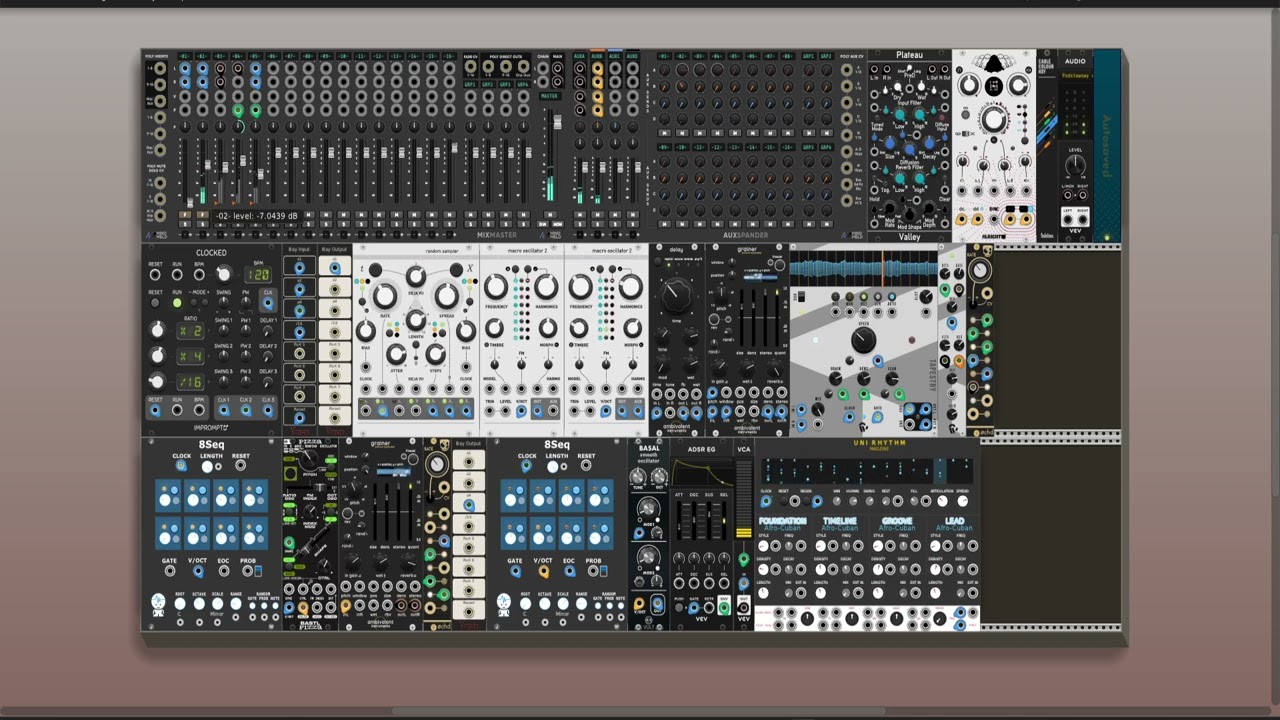Click the Clocked BPM display showing 120
Viewport: 1280px width, 720px height.
pyautogui.click(x=259, y=274)
